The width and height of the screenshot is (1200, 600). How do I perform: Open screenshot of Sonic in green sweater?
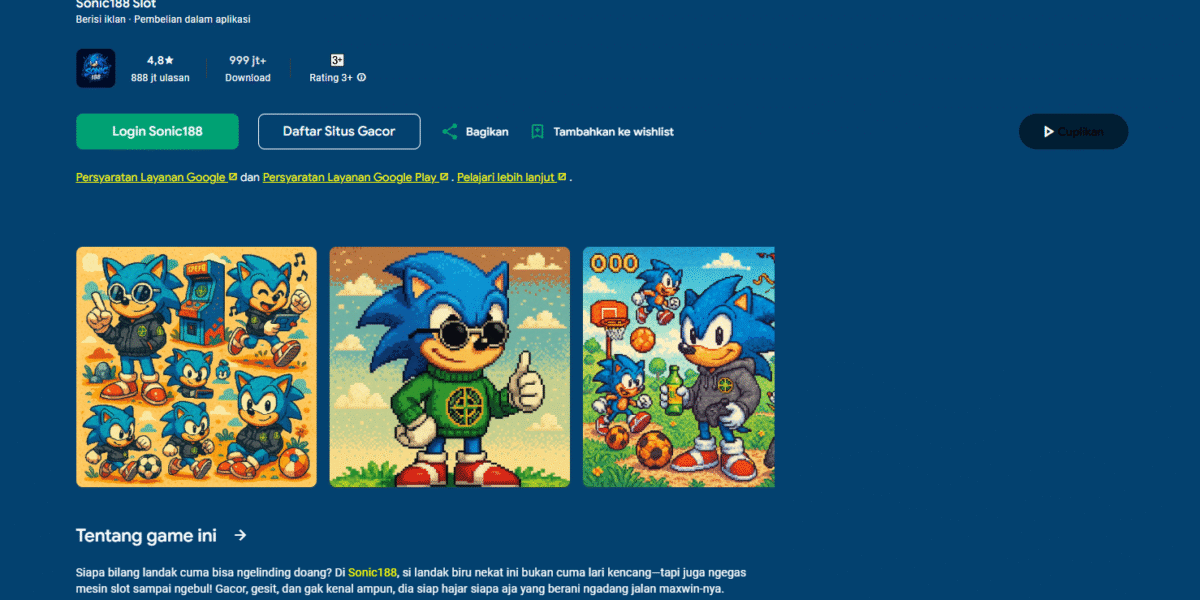point(450,367)
